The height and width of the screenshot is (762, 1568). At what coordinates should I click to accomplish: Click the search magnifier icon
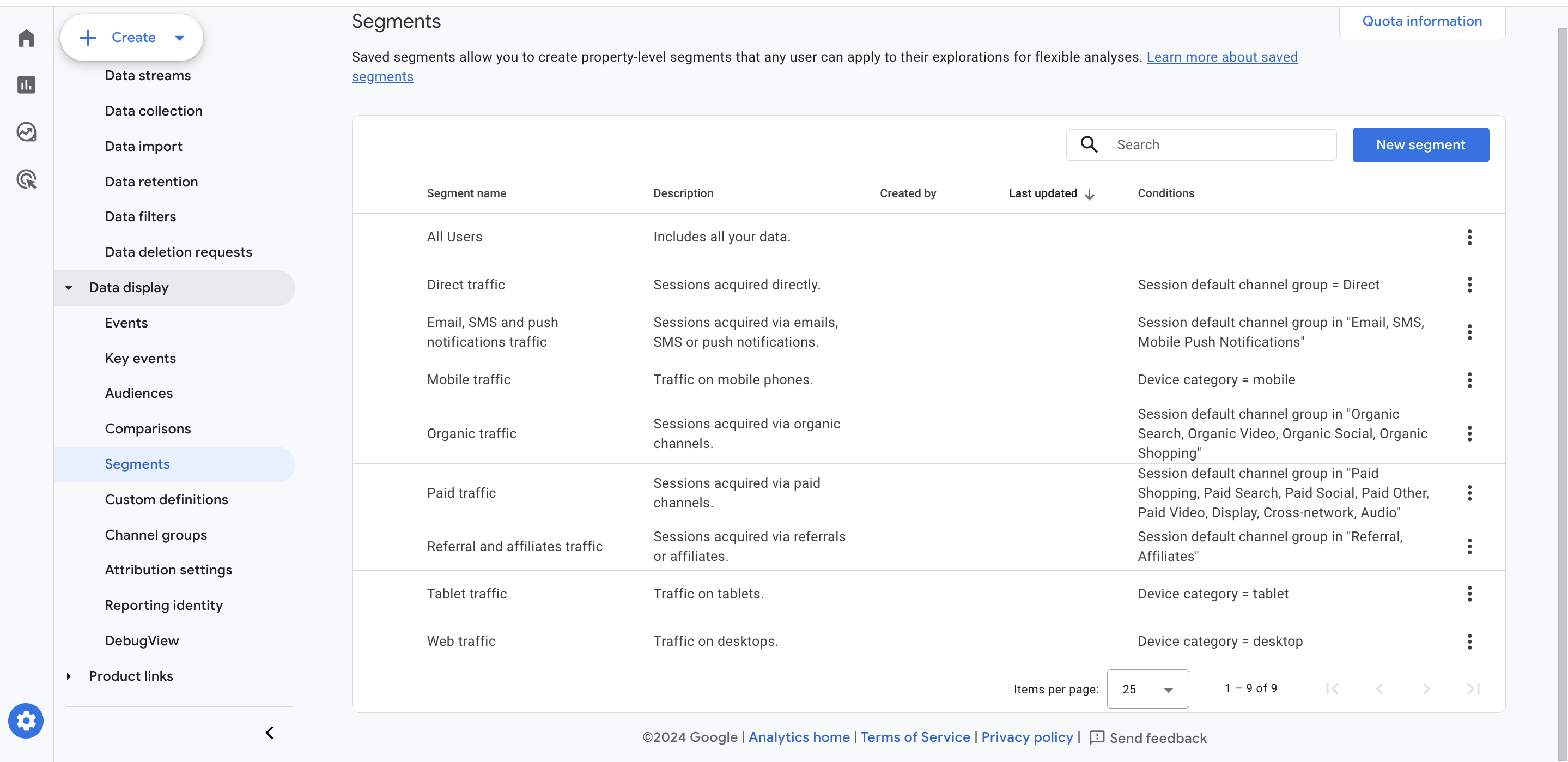1089,144
